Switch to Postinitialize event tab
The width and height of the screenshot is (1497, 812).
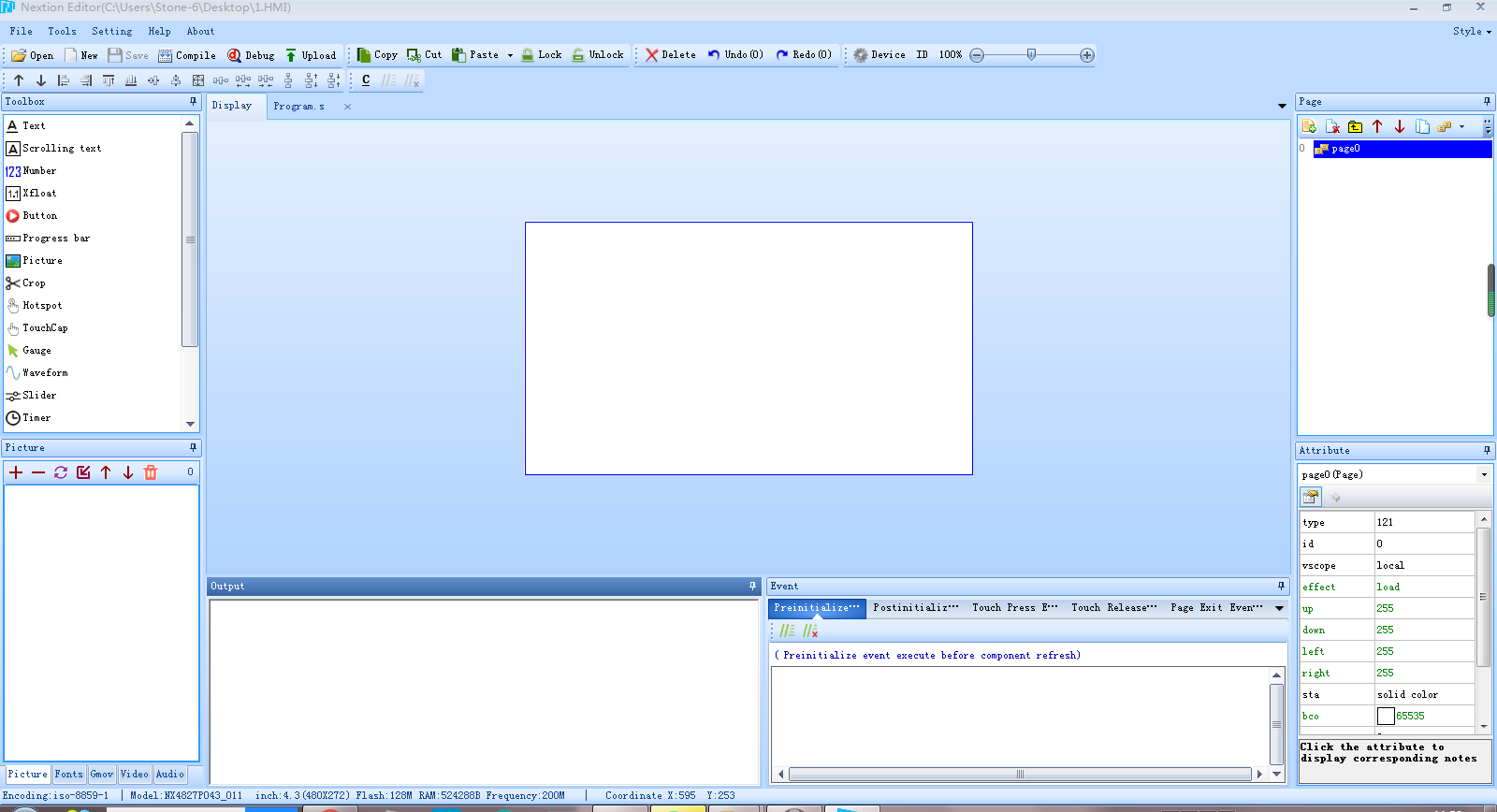point(915,607)
